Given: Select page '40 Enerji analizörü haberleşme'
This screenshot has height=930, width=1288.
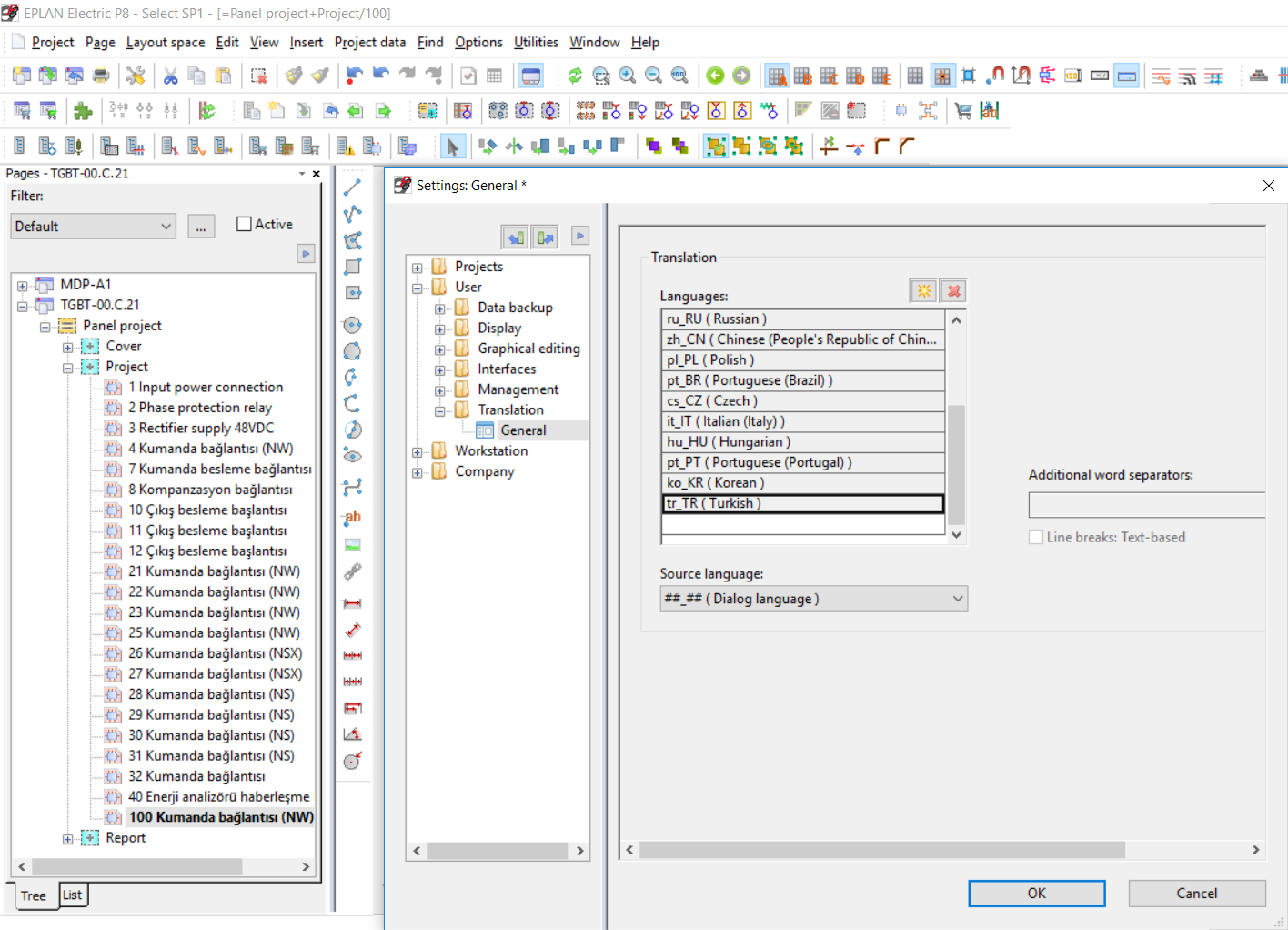Looking at the screenshot, I should 219,796.
